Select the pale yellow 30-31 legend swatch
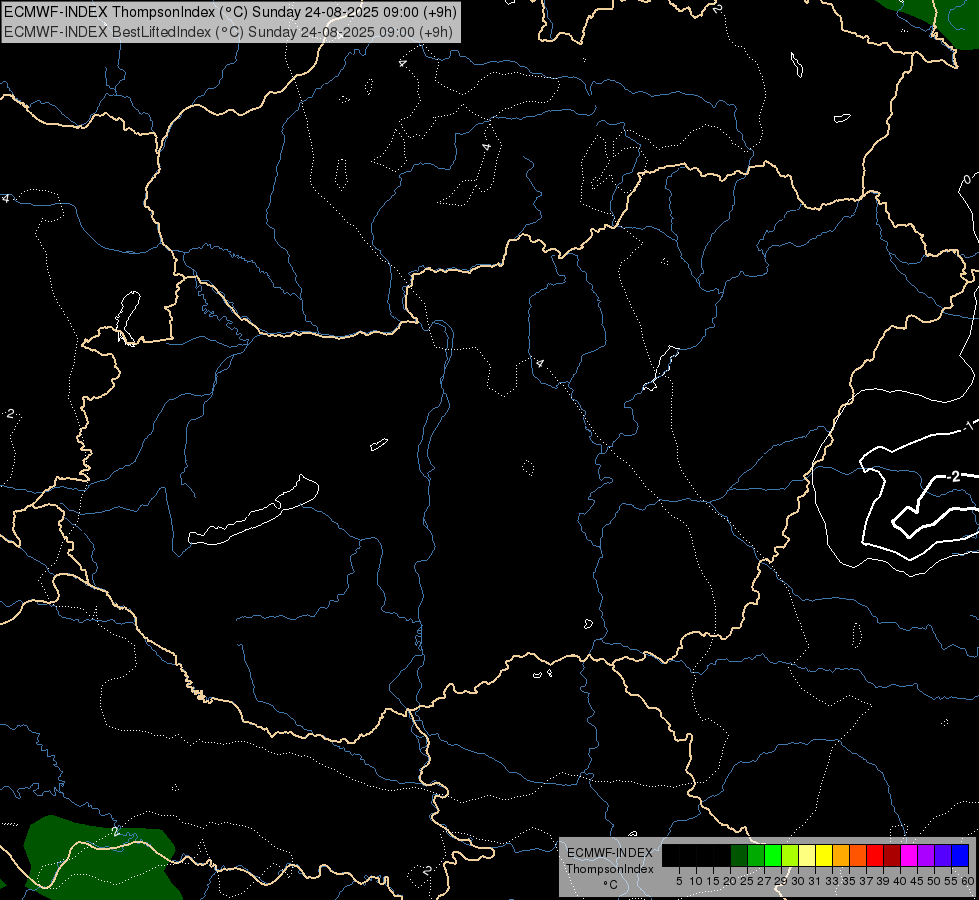 [807, 855]
